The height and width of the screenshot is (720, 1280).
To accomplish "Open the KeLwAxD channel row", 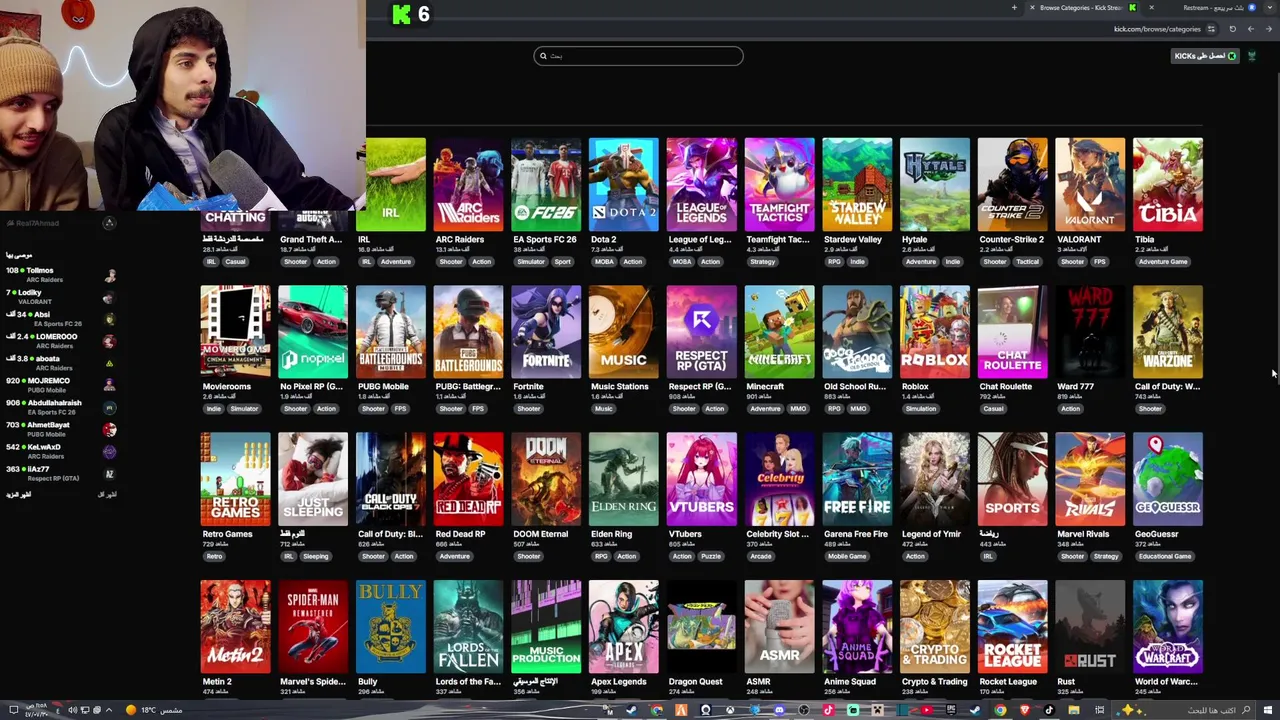I will click(x=60, y=451).
